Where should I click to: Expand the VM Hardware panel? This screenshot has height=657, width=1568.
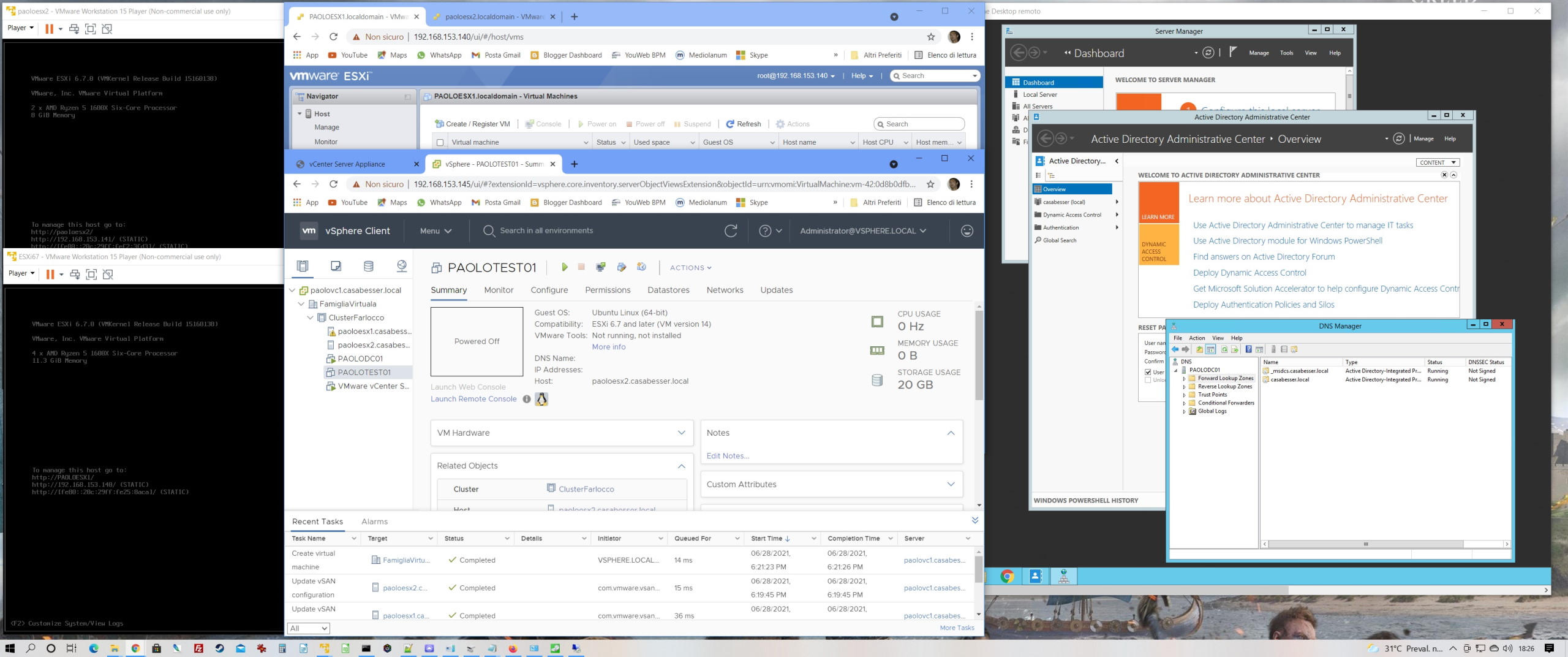point(681,433)
